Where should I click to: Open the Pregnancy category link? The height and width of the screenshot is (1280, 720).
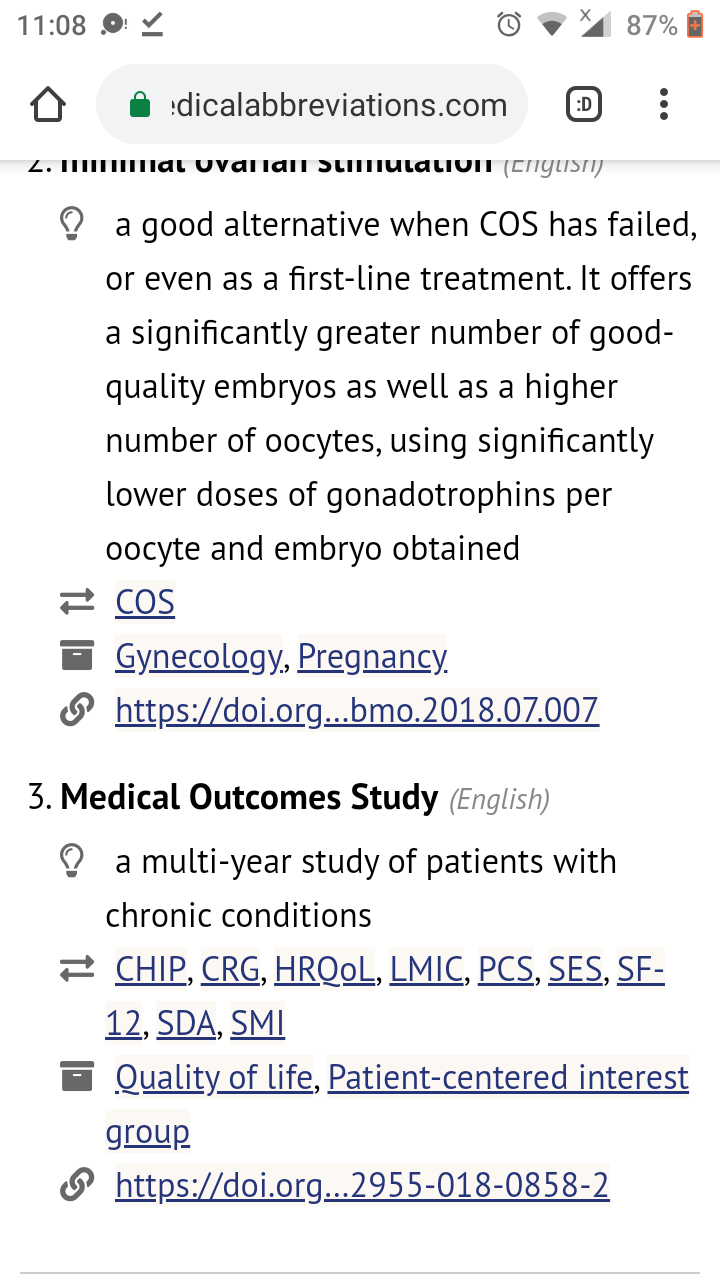tap(372, 656)
